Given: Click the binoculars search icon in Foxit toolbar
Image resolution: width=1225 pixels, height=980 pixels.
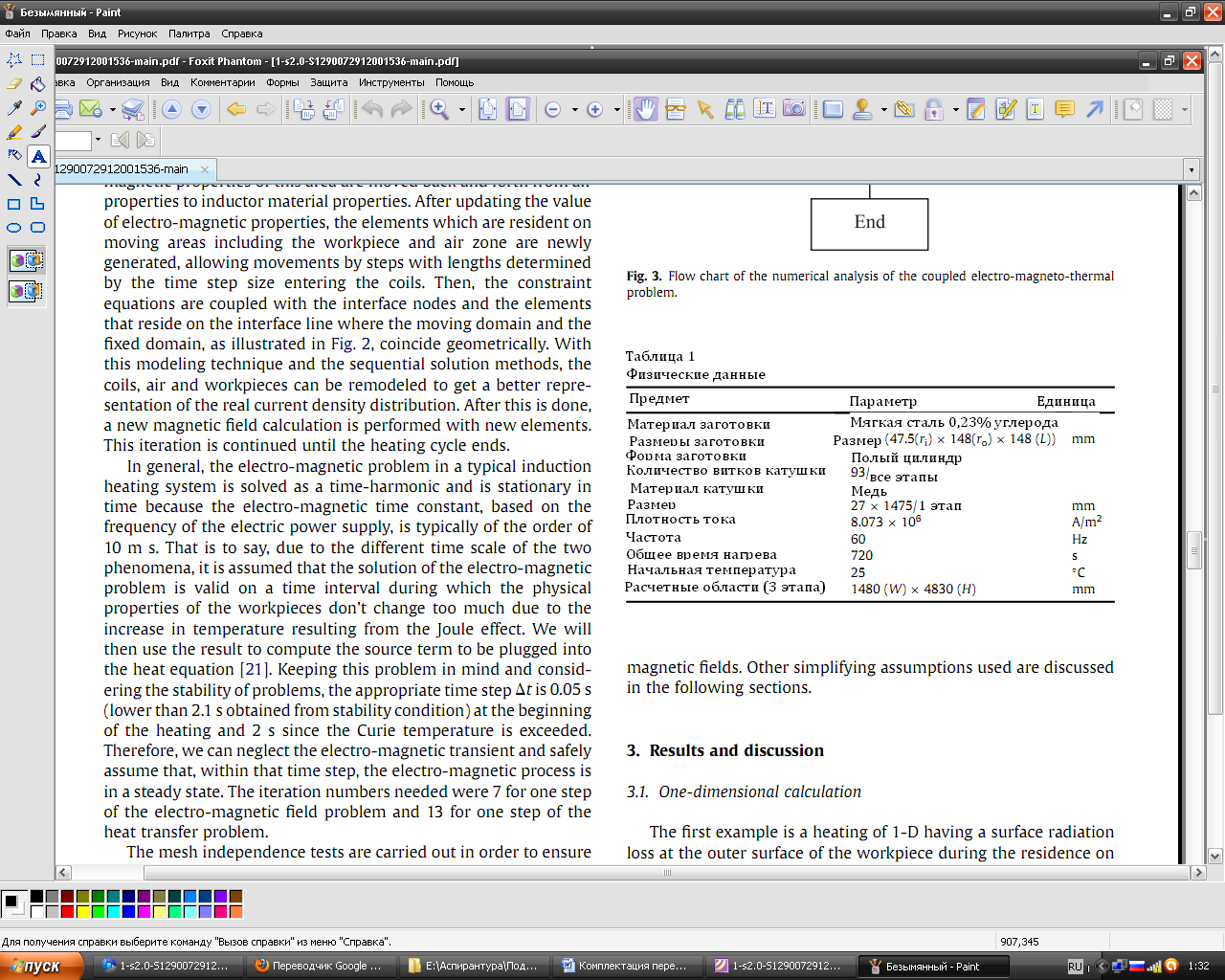Looking at the screenshot, I should point(735,109).
